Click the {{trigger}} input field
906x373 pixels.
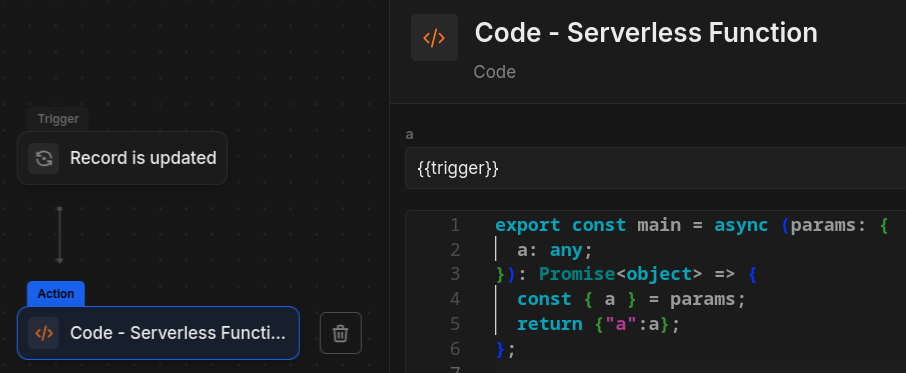(655, 168)
